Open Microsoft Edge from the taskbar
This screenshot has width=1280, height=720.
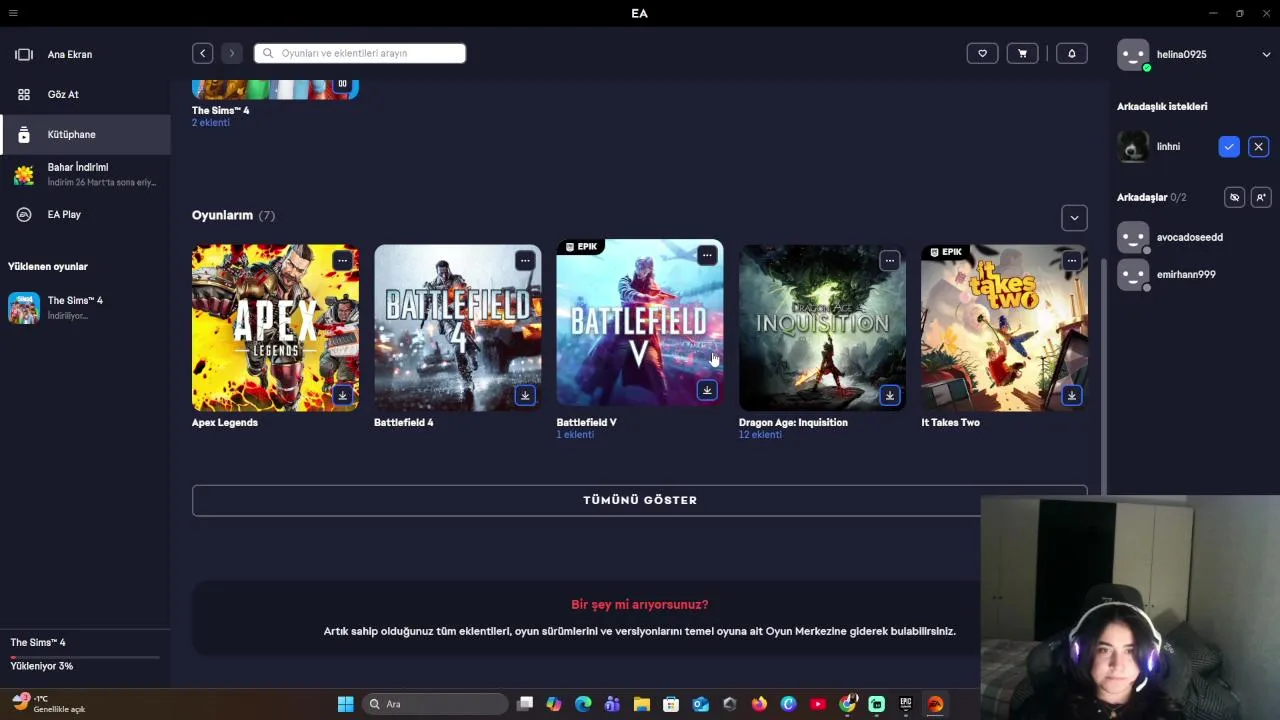pos(583,704)
